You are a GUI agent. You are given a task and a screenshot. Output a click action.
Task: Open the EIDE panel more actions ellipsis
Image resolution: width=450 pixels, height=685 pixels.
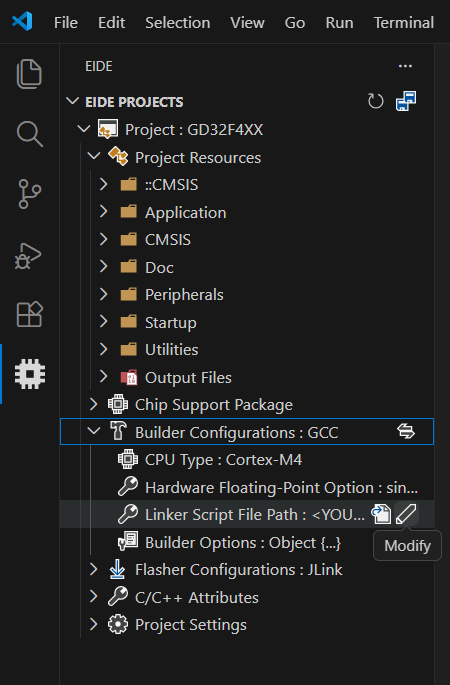pos(405,66)
